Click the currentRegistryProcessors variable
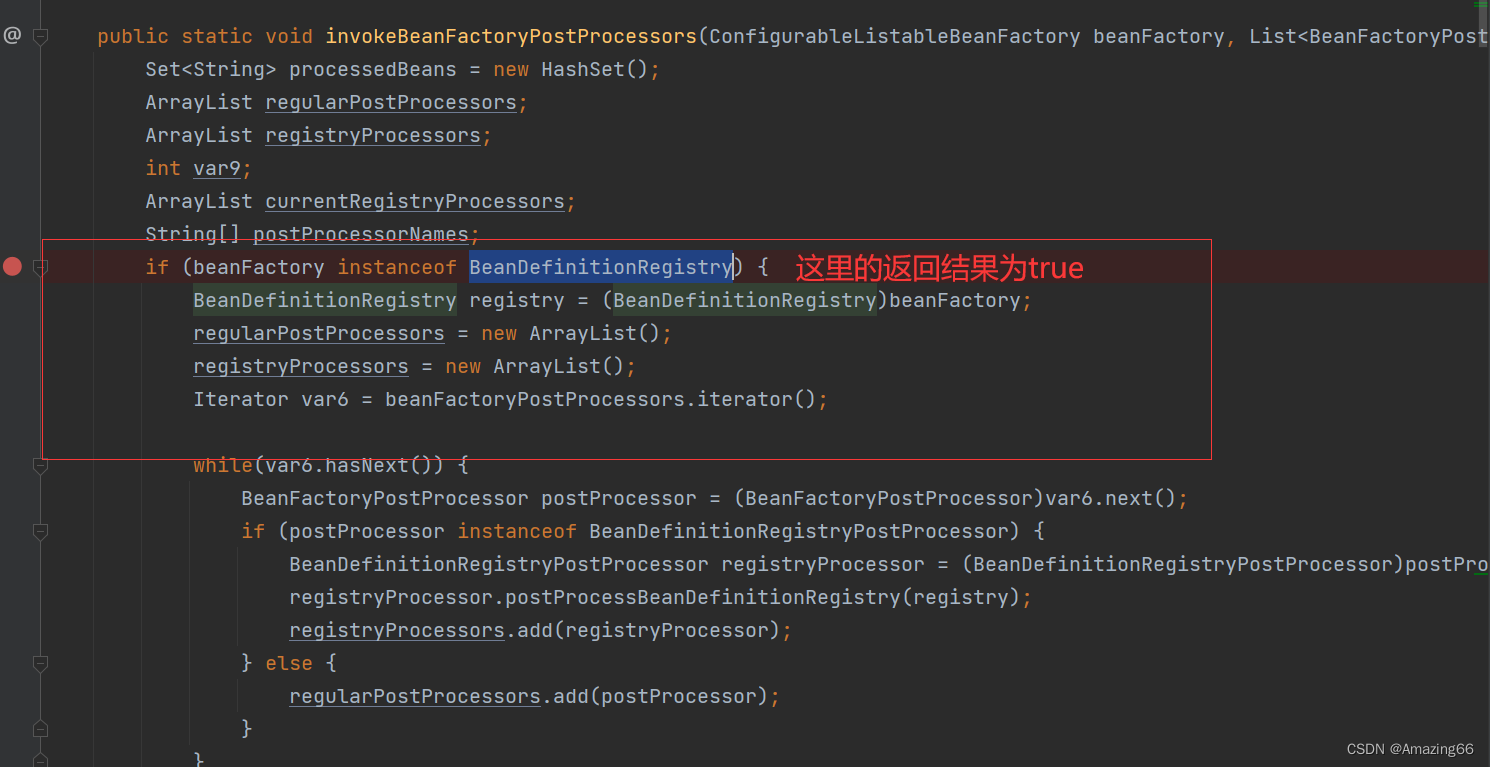The width and height of the screenshot is (1490, 767). click(x=415, y=202)
